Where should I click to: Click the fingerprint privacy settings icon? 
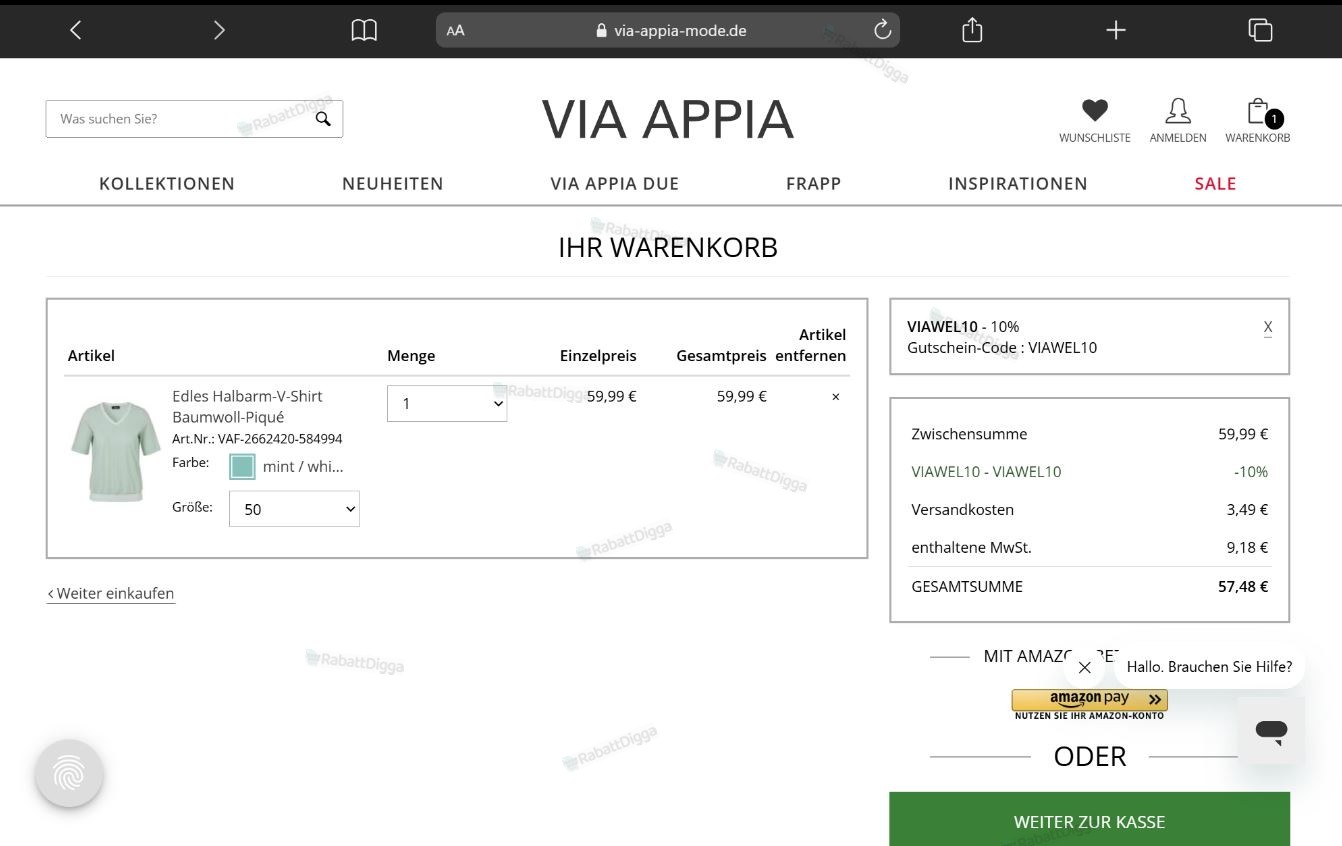69,773
